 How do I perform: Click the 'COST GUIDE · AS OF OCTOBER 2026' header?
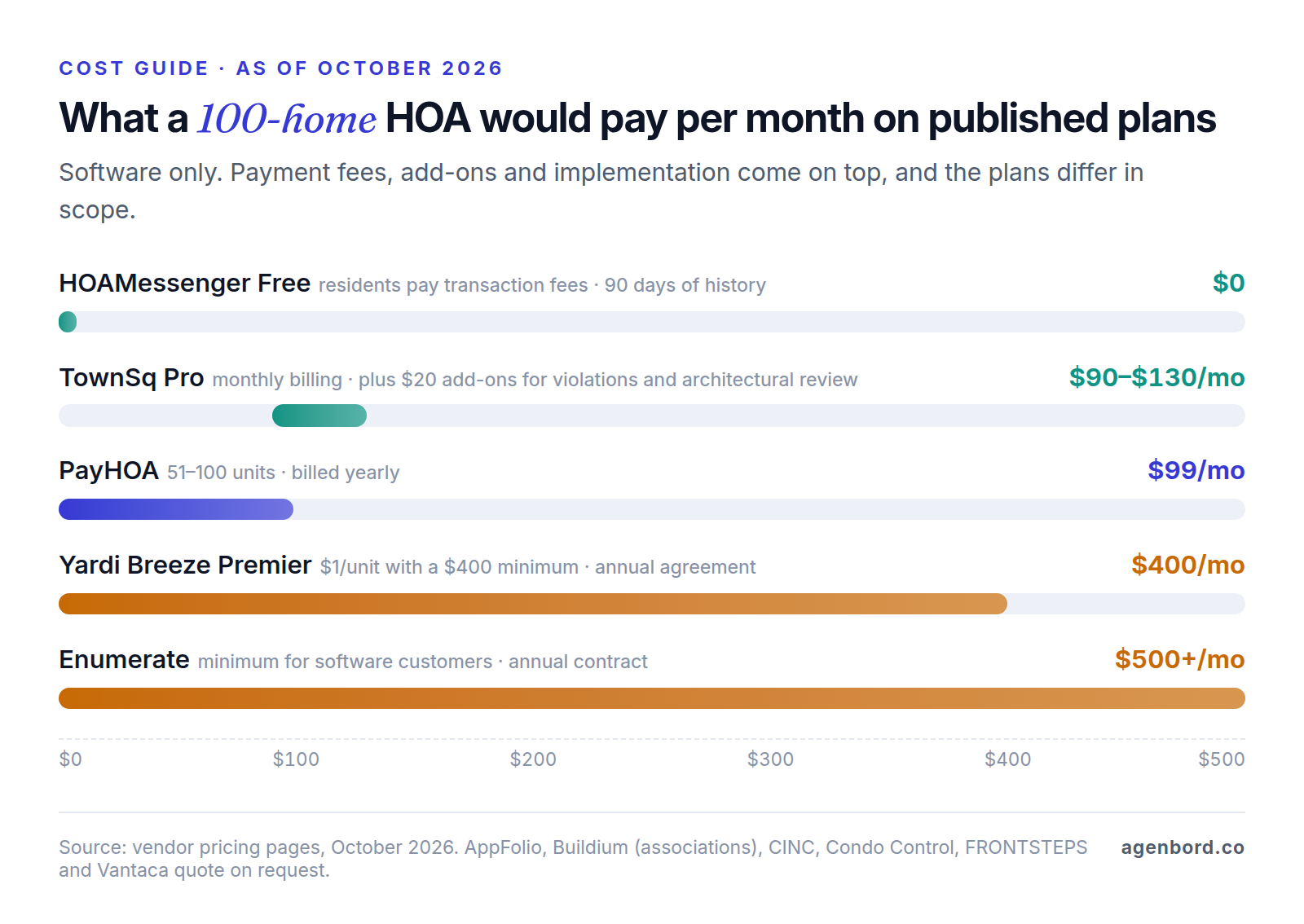point(280,68)
